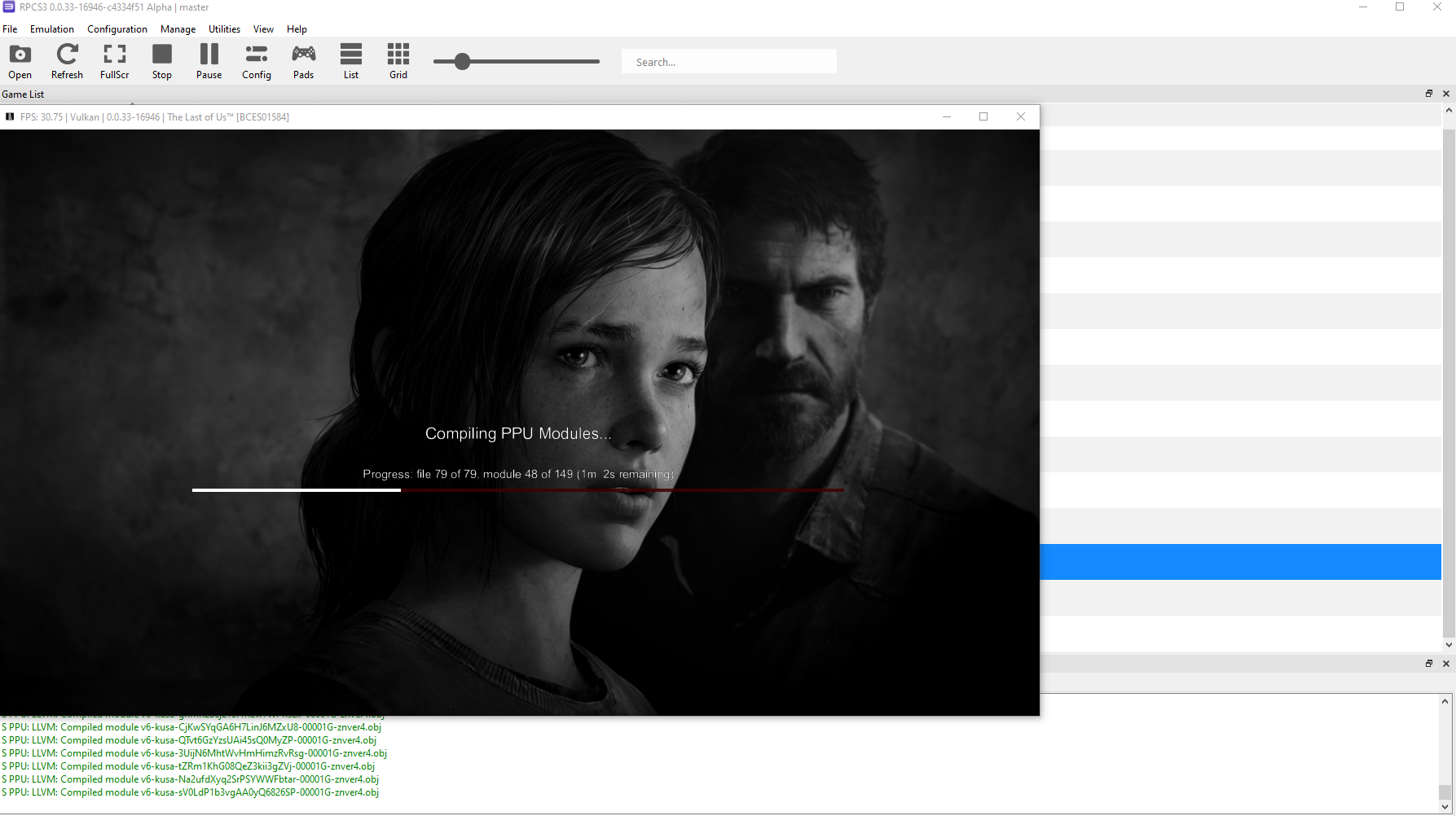Open a game via the Open icon
This screenshot has height=816, width=1456.
click(x=20, y=61)
